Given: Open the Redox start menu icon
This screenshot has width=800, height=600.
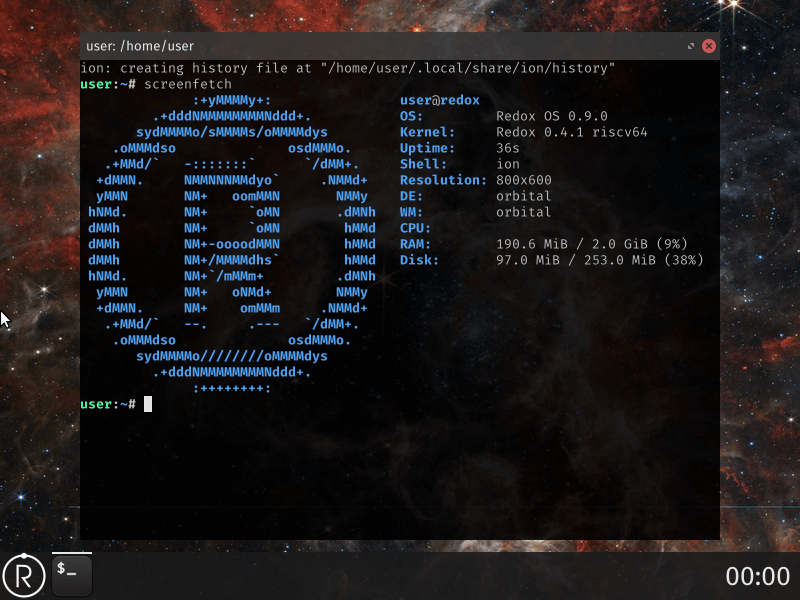Looking at the screenshot, I should 24,575.
